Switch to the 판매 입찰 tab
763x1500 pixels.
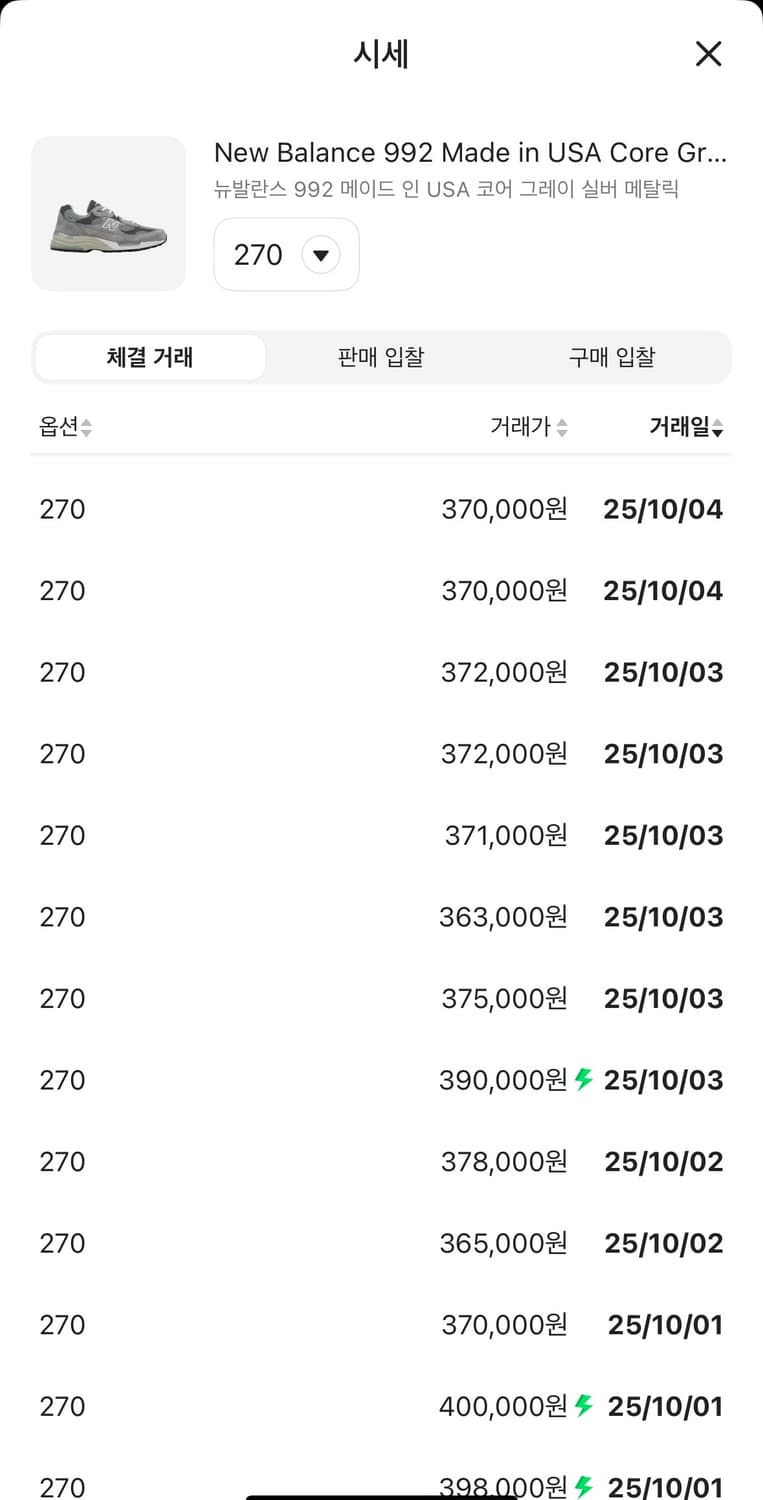pos(381,357)
